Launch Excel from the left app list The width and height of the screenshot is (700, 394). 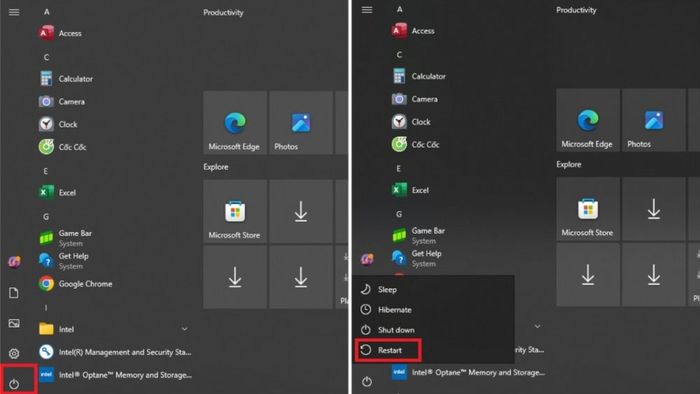click(57, 192)
